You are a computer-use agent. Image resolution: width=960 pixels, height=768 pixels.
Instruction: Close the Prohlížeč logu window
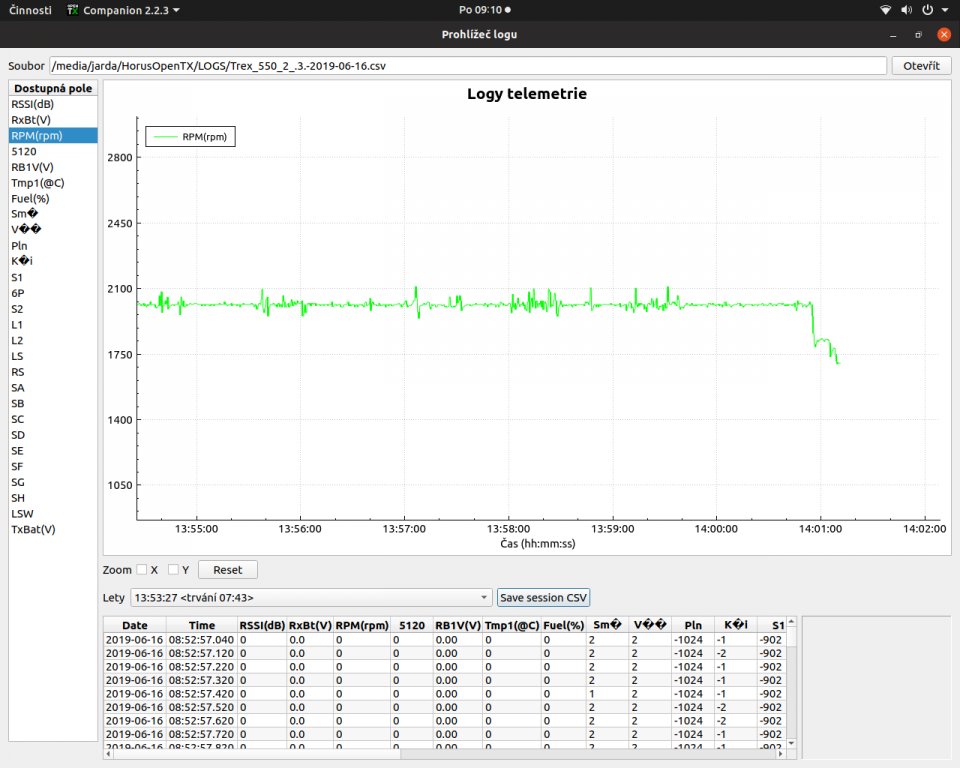[943, 34]
